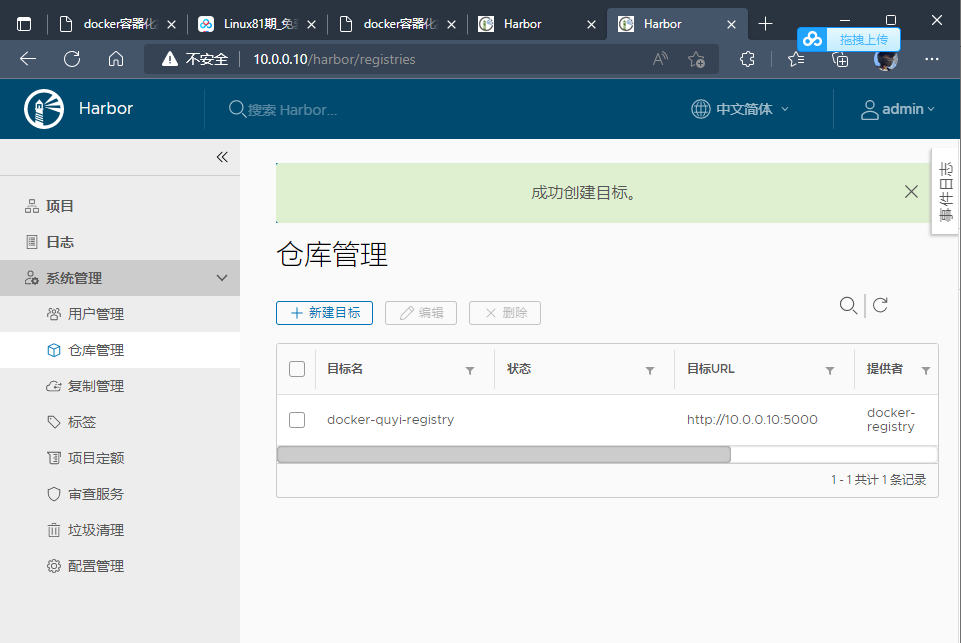961x643 pixels.
Task: Click the 不安全 security warning indicator
Action: (194, 59)
